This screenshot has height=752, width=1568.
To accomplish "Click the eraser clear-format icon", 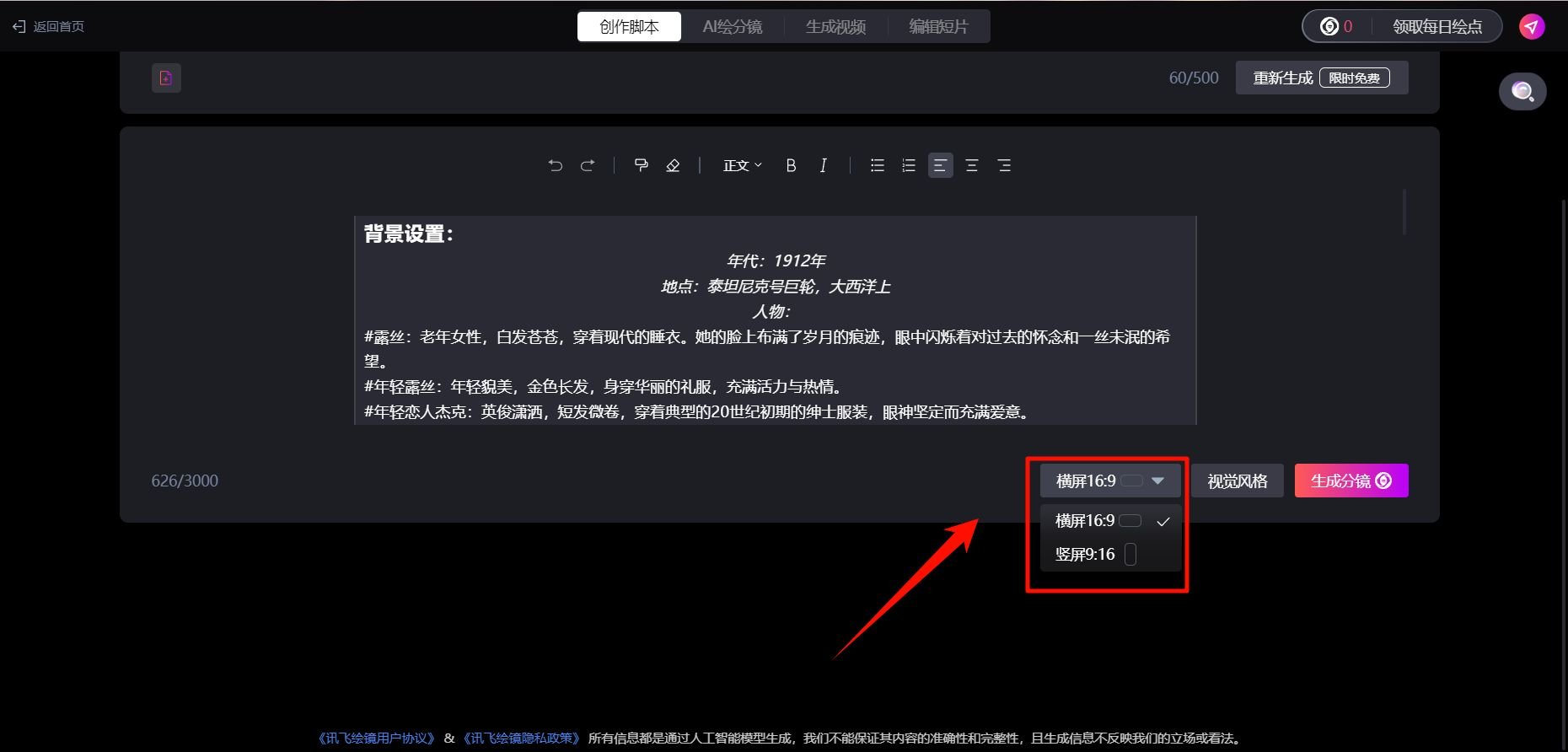I will [673, 165].
